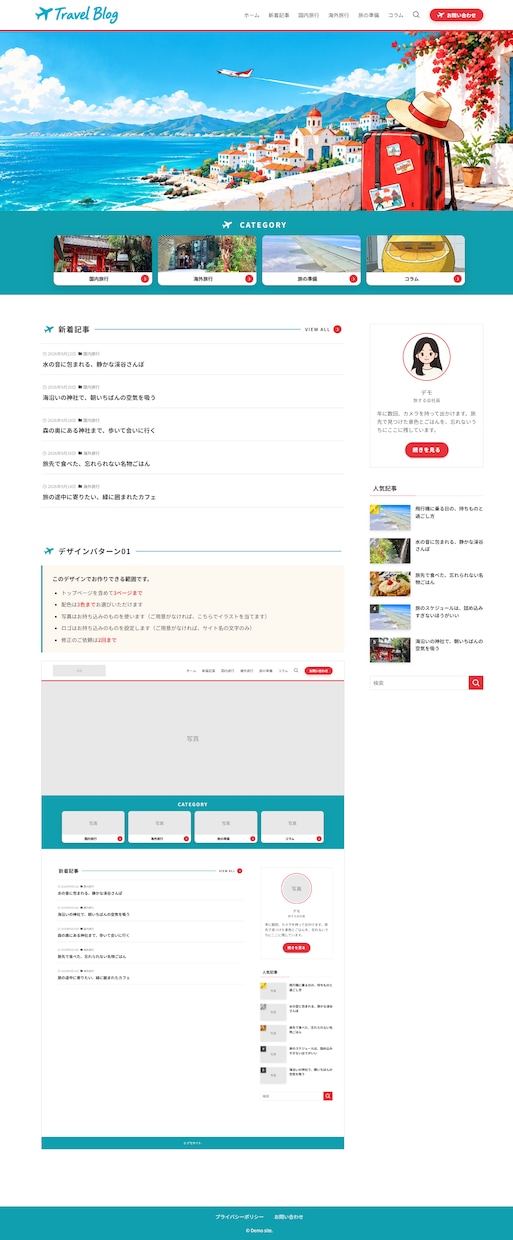Select 海外旅行 in the top navigation
The width and height of the screenshot is (513, 1240).
pyautogui.click(x=339, y=15)
